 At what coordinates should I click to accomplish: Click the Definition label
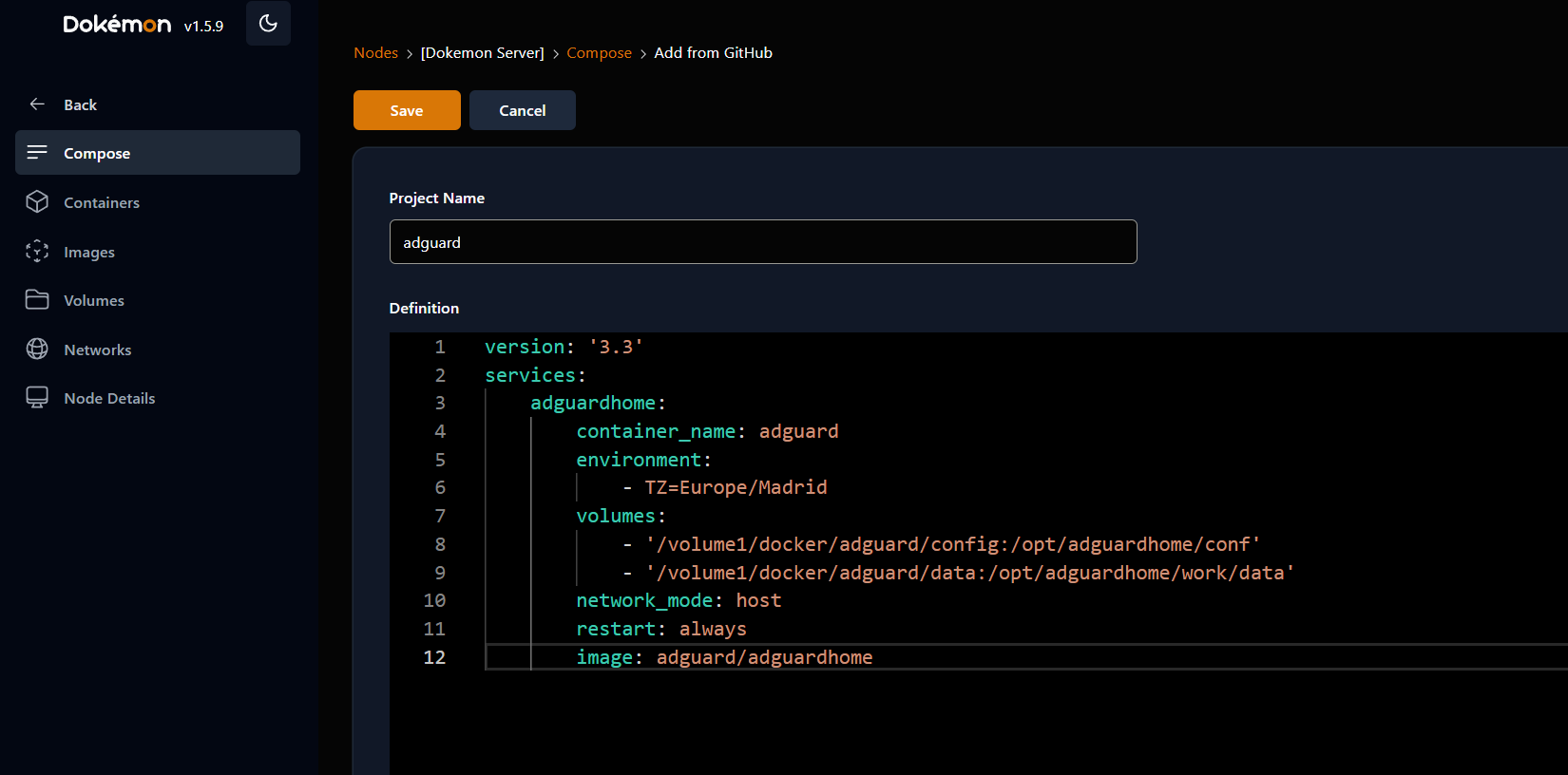tap(424, 308)
